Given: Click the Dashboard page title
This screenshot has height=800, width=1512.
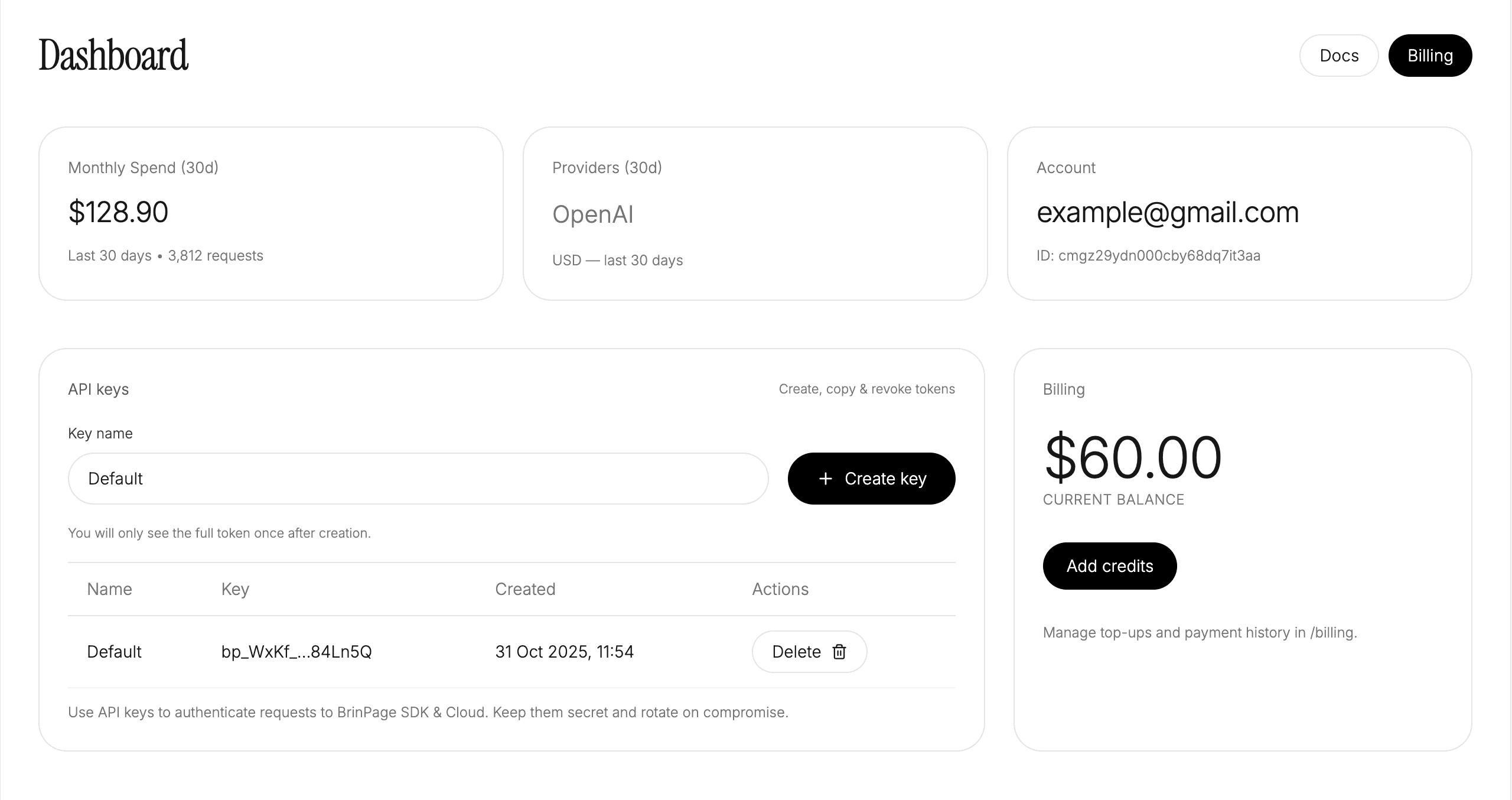Looking at the screenshot, I should (113, 56).
